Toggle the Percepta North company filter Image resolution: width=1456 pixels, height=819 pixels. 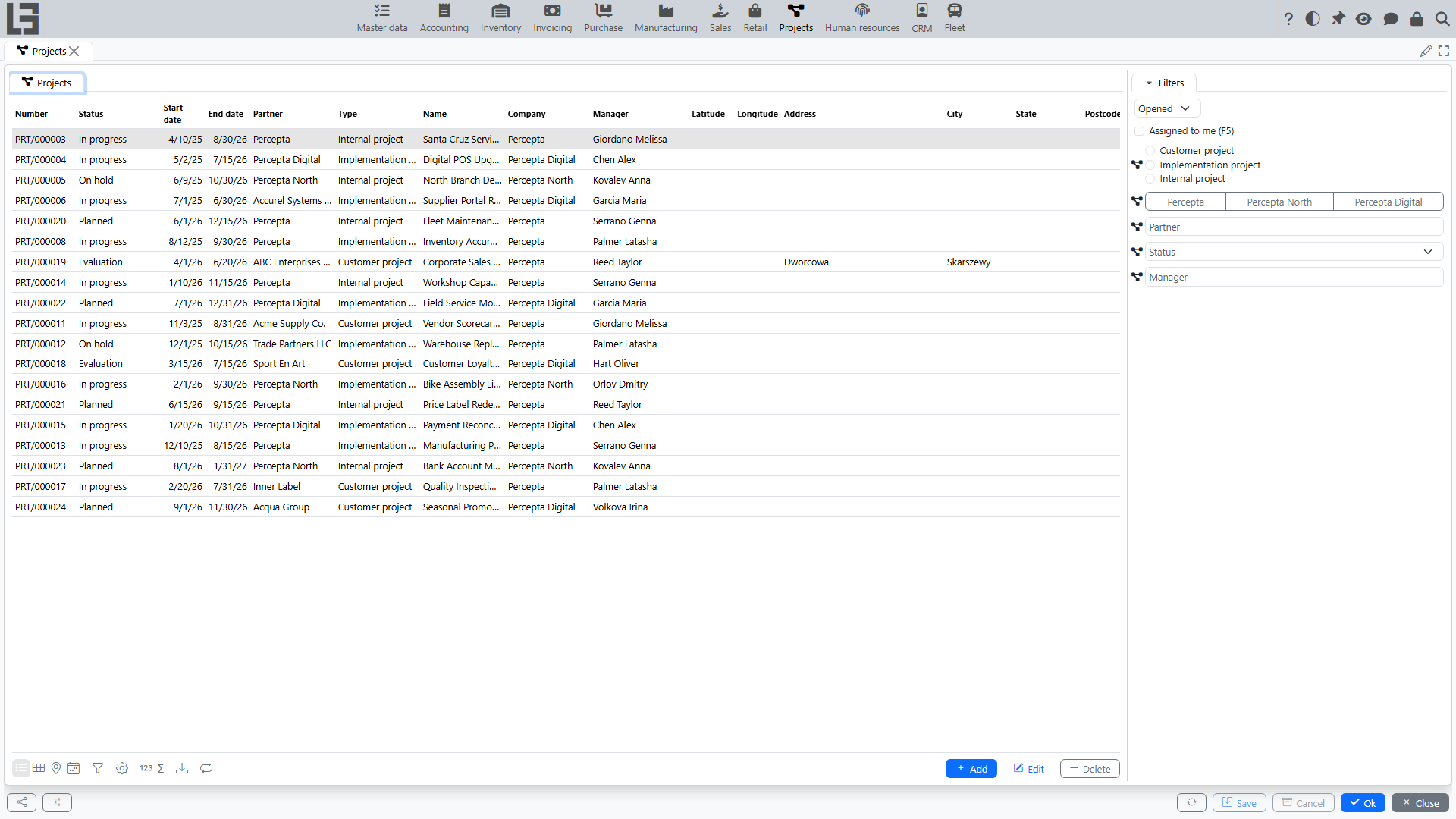point(1279,202)
